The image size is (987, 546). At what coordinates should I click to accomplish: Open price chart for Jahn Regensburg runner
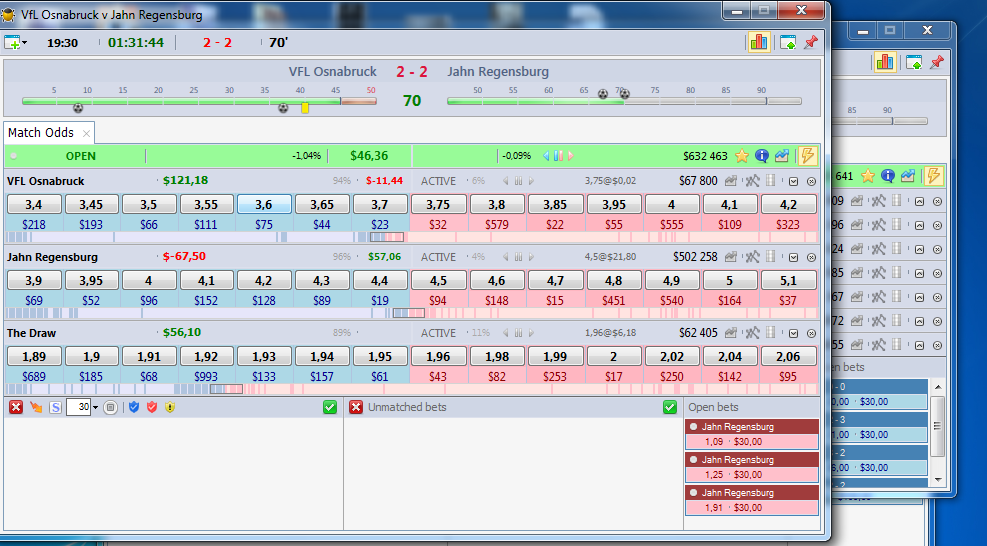(x=731, y=257)
